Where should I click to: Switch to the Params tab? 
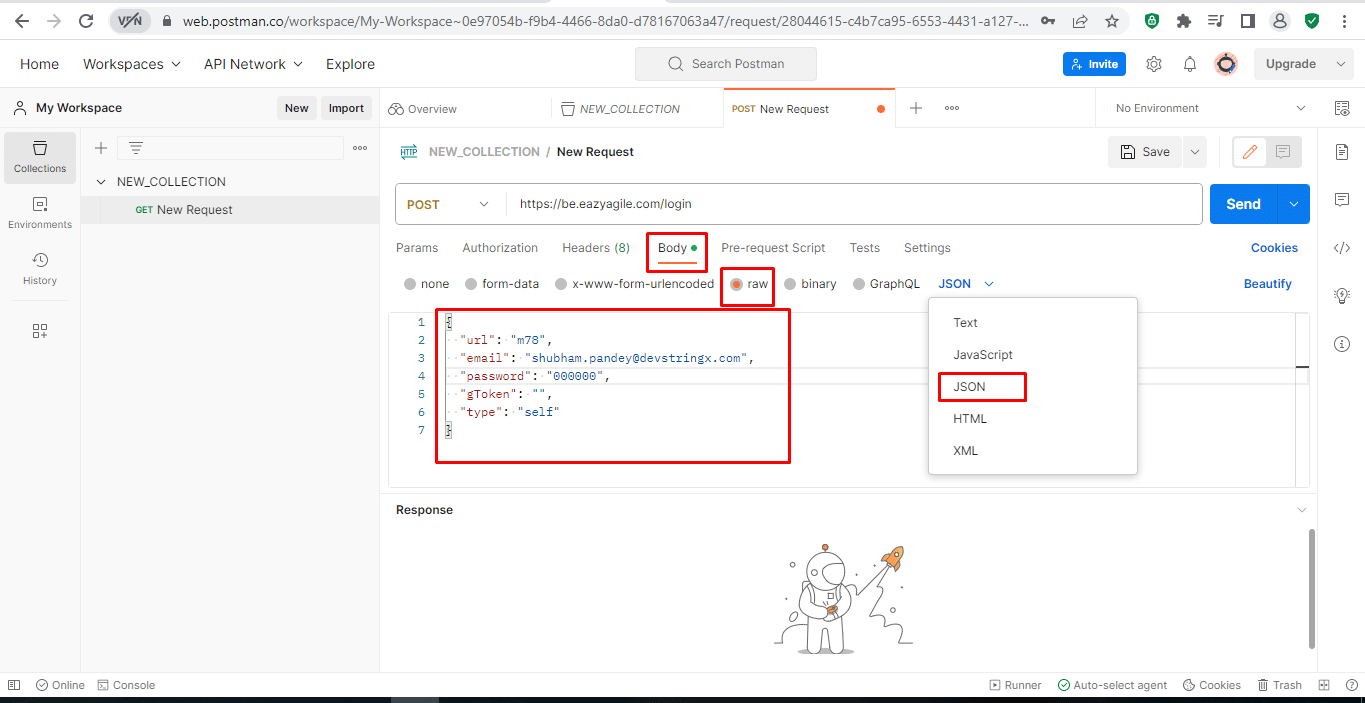point(417,248)
